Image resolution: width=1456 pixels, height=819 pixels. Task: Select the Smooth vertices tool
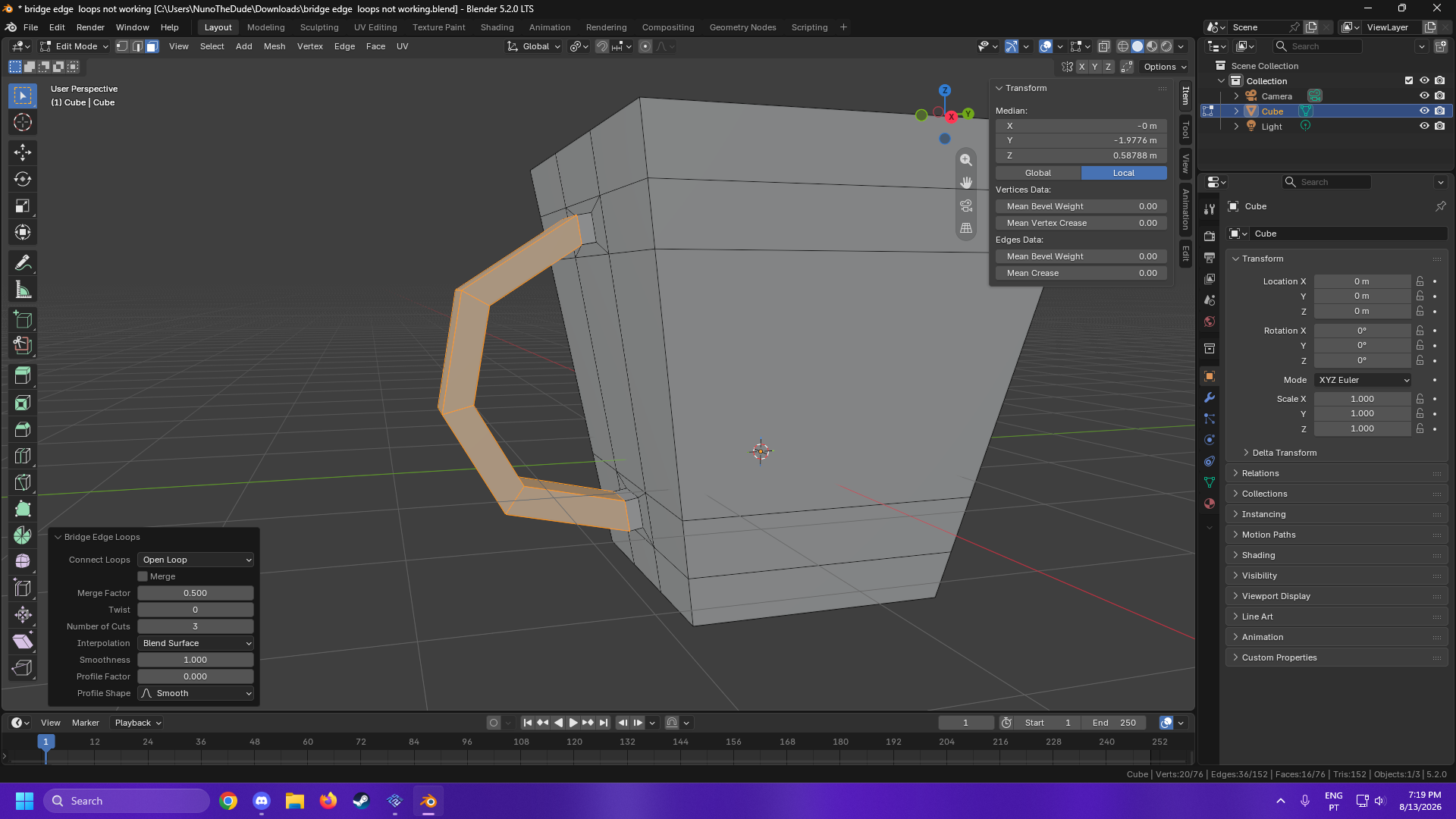coord(23,562)
